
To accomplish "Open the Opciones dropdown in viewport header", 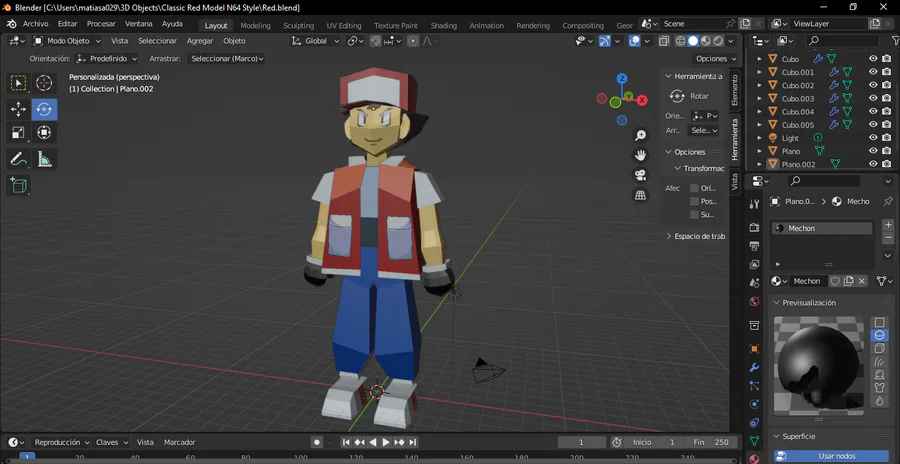I will [715, 59].
